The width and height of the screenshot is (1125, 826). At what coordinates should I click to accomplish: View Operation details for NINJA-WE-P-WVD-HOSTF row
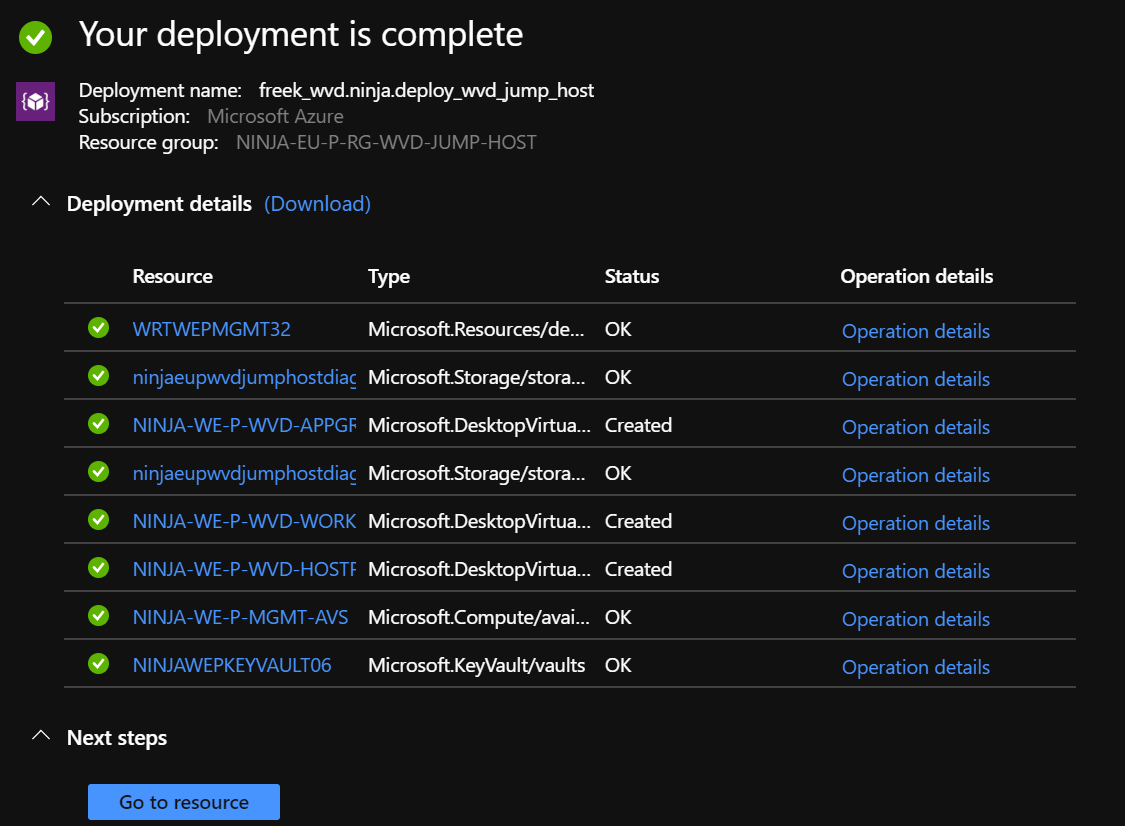pos(915,572)
